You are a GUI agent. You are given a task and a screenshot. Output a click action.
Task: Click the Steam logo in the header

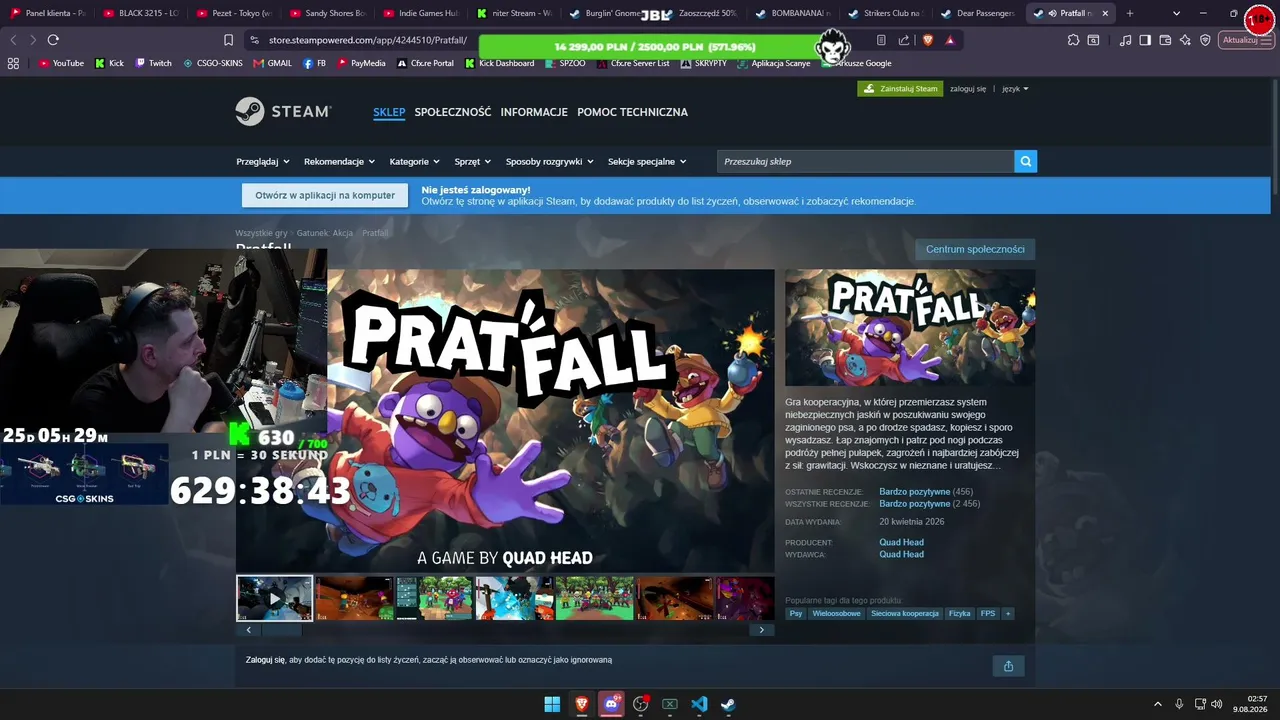tap(283, 111)
